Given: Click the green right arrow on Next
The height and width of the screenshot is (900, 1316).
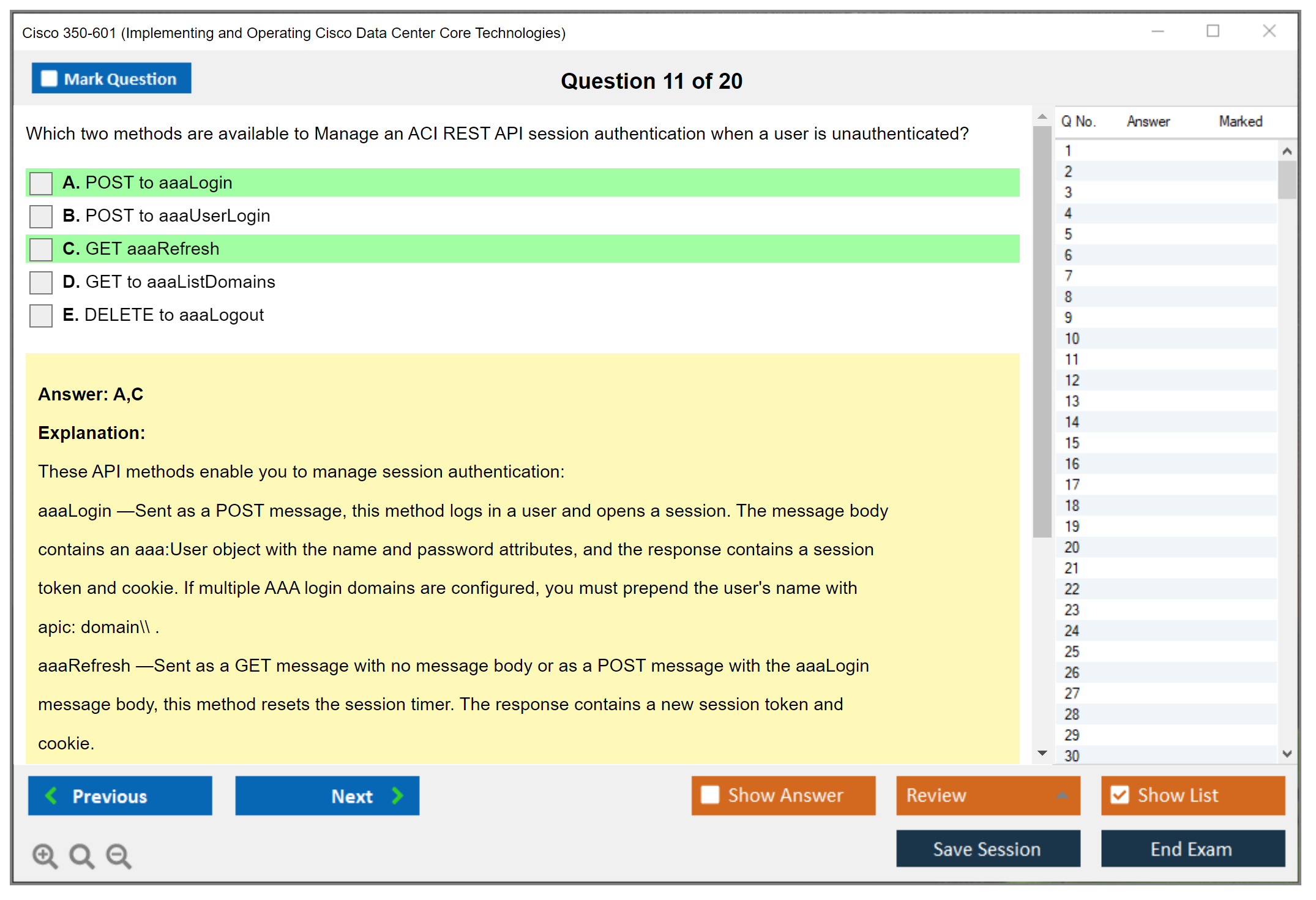Looking at the screenshot, I should point(398,795).
